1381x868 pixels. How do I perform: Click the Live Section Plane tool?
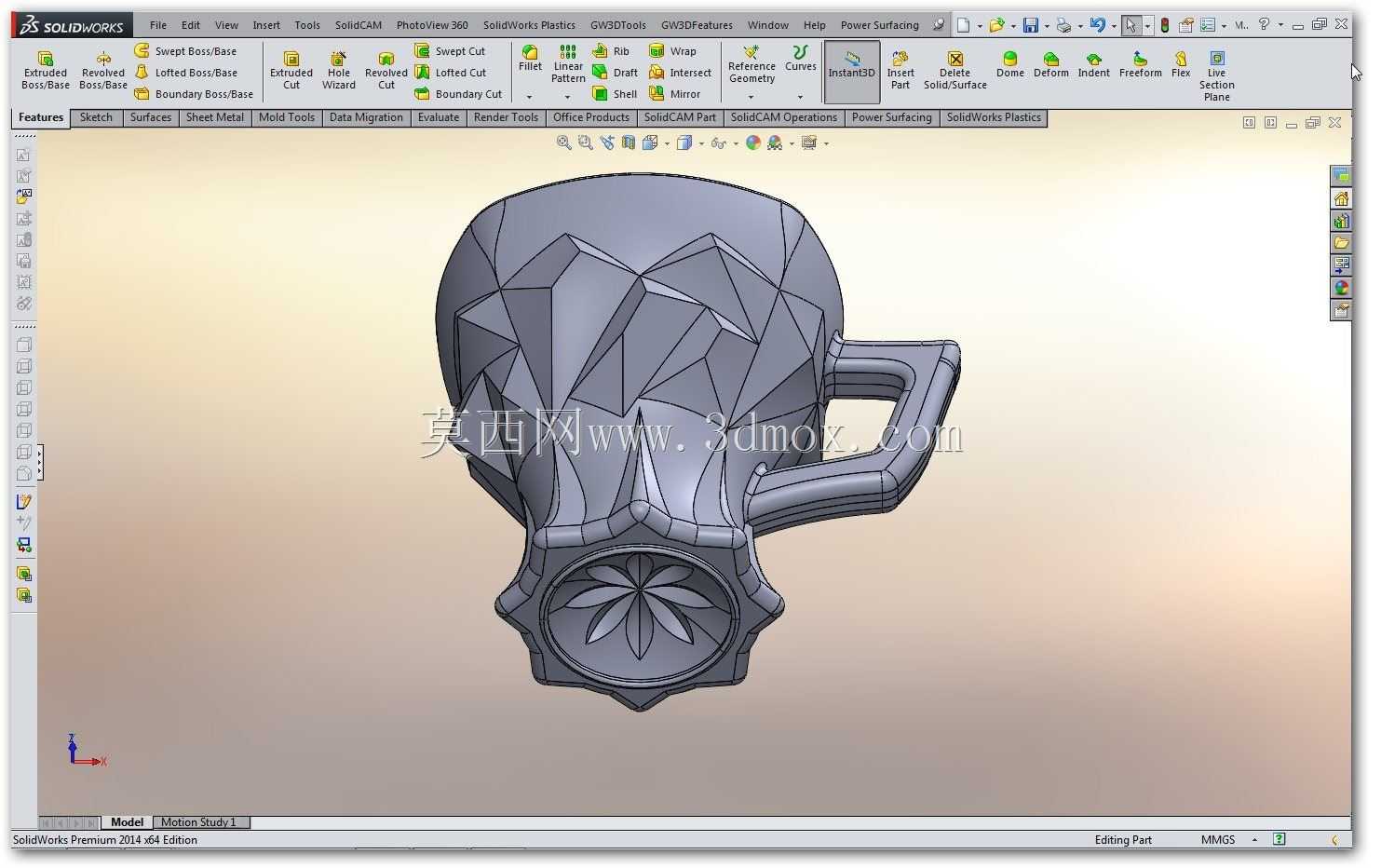pyautogui.click(x=1217, y=76)
